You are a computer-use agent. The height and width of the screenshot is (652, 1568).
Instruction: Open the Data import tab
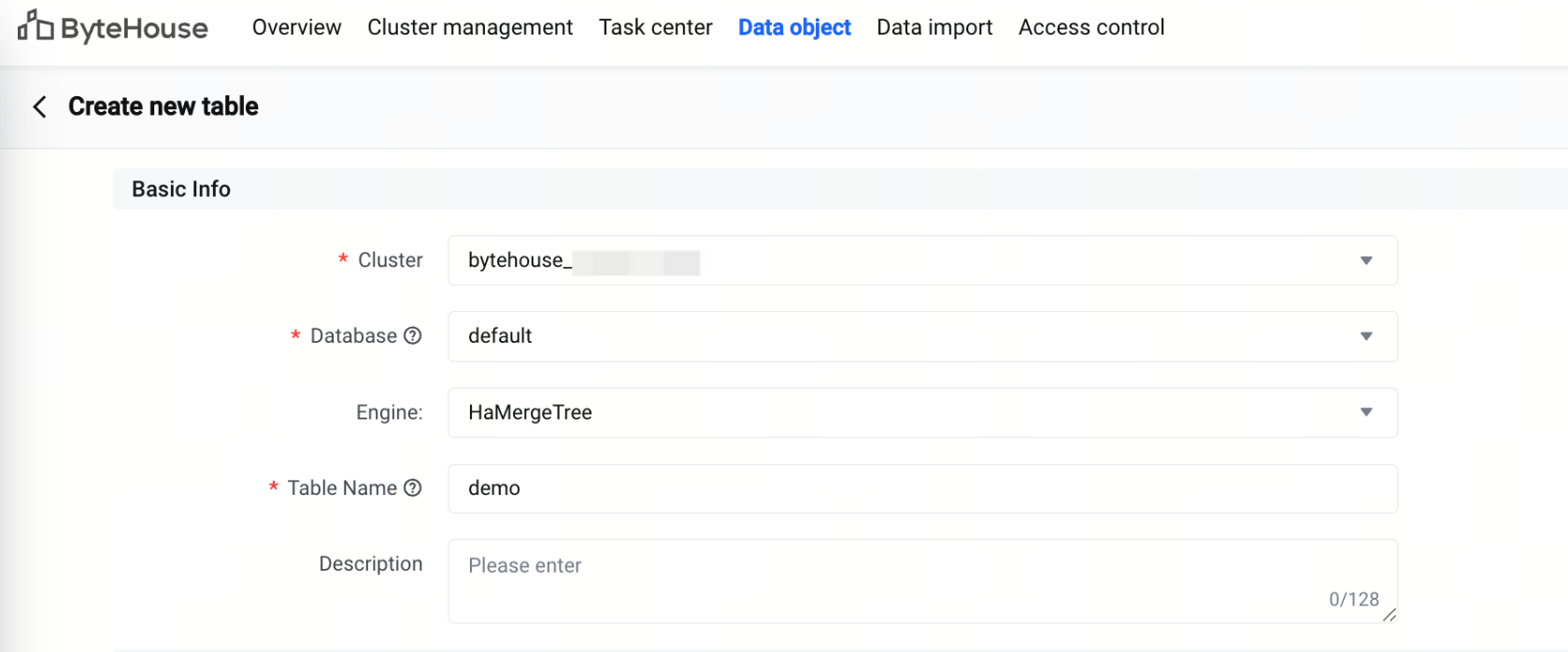point(934,28)
